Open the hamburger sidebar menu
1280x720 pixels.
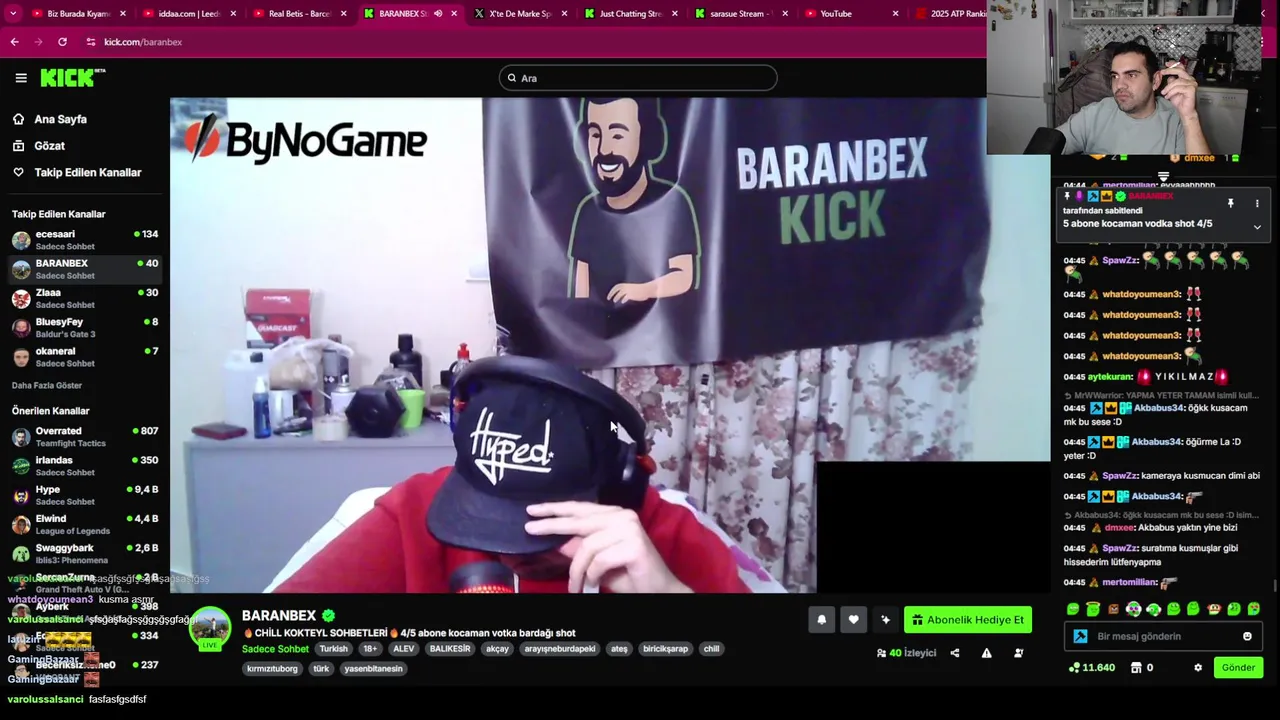21,78
